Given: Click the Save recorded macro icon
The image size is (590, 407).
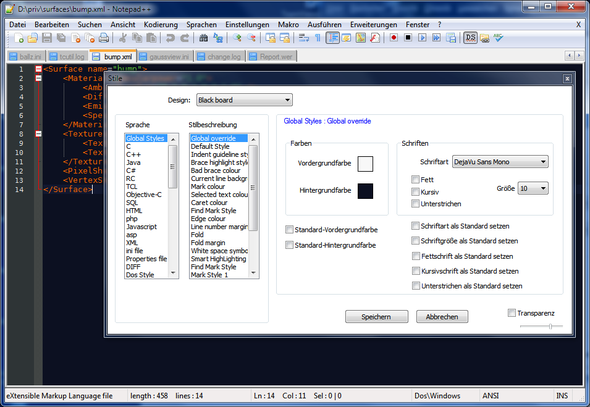Looking at the screenshot, I should (451, 38).
